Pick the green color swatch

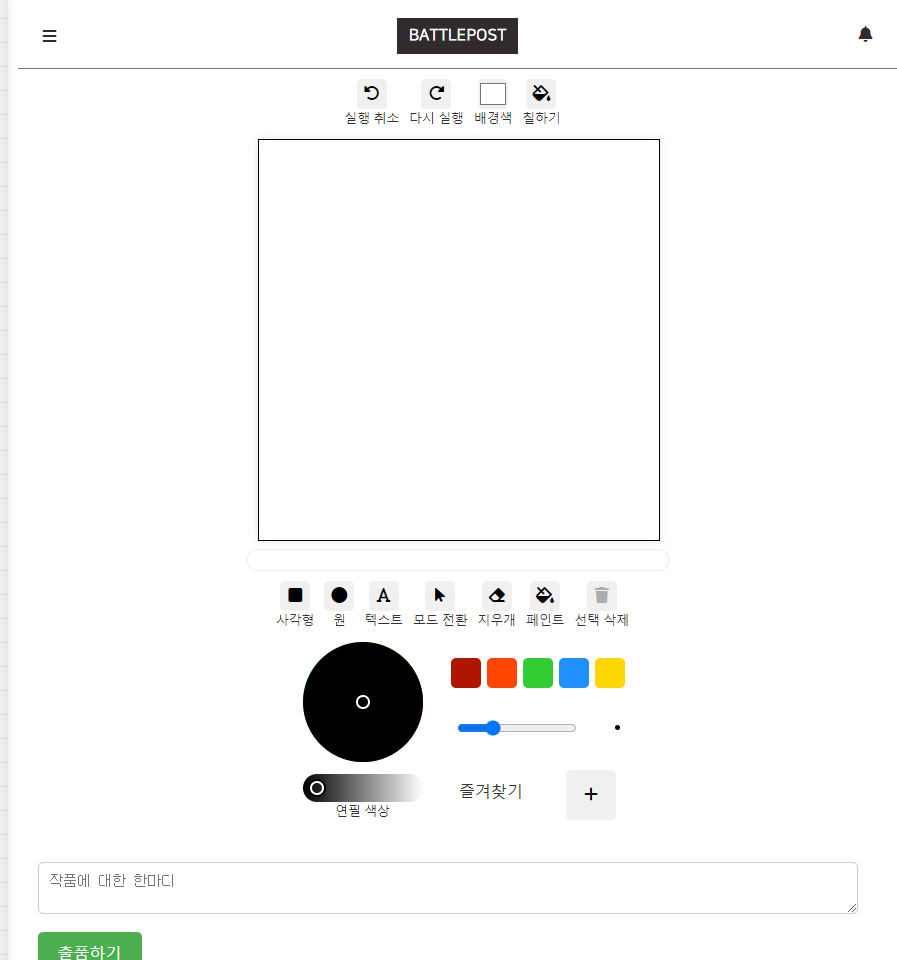(x=538, y=673)
